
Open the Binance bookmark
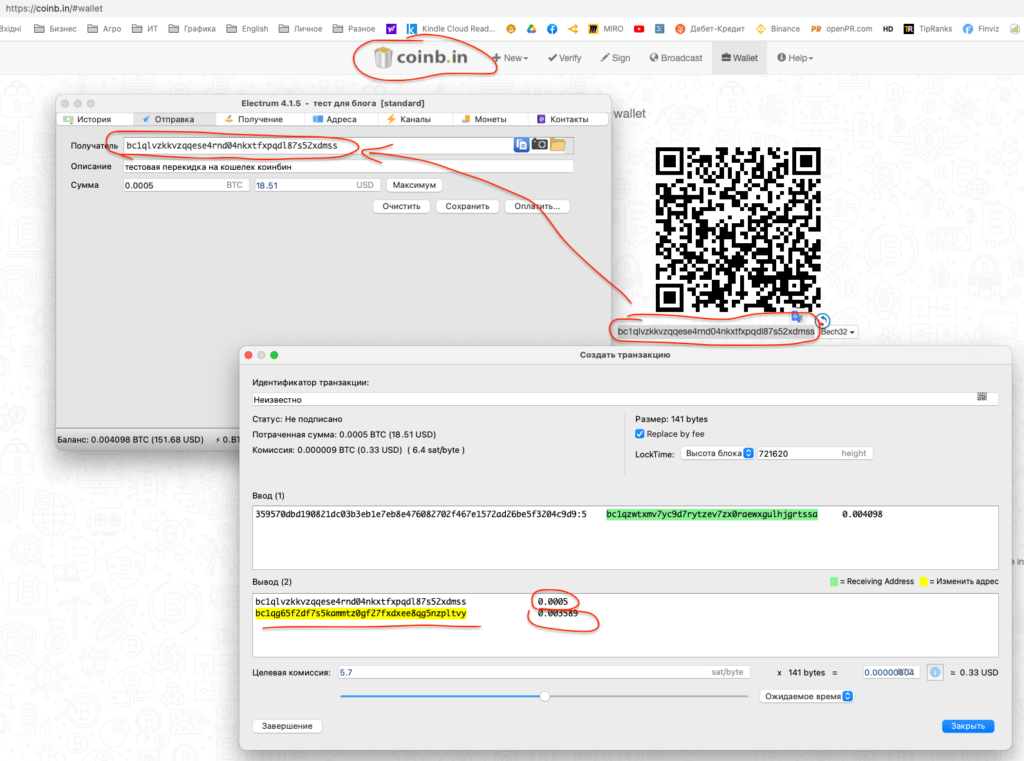pos(778,29)
